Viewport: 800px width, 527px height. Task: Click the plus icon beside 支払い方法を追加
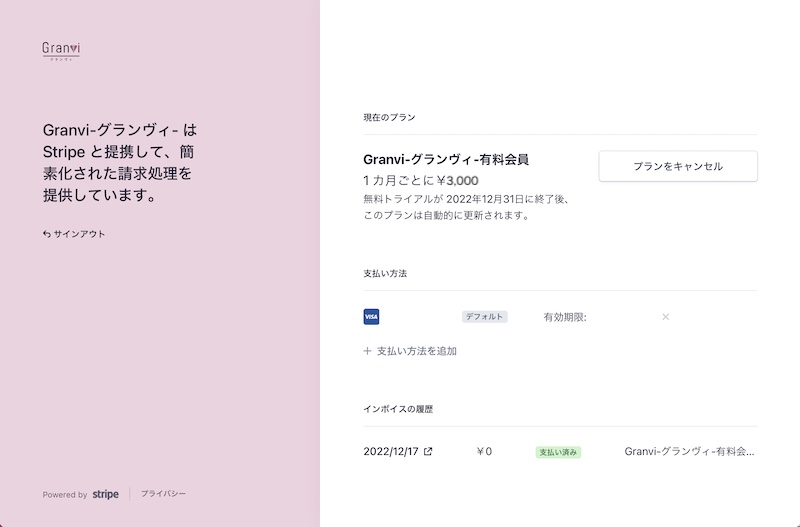pos(367,351)
